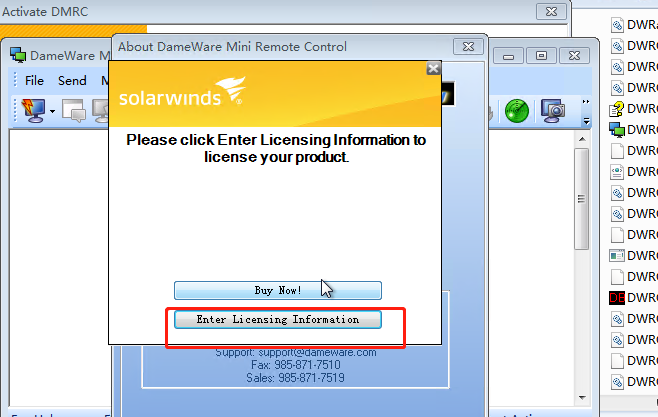Click the Enter Licensing Information button
This screenshot has width=658, height=417.
point(278,319)
